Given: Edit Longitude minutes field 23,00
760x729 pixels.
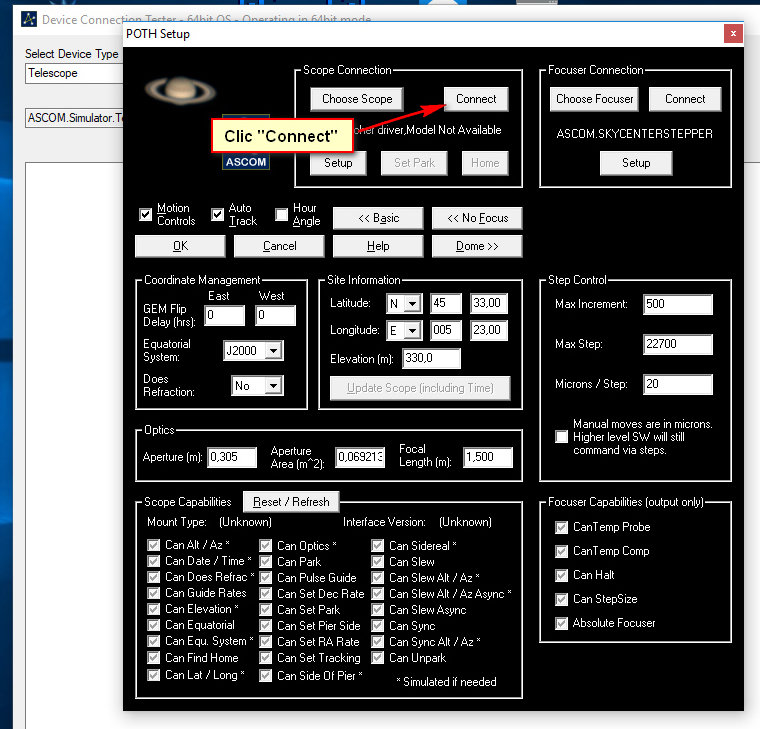Looking at the screenshot, I should tap(489, 331).
